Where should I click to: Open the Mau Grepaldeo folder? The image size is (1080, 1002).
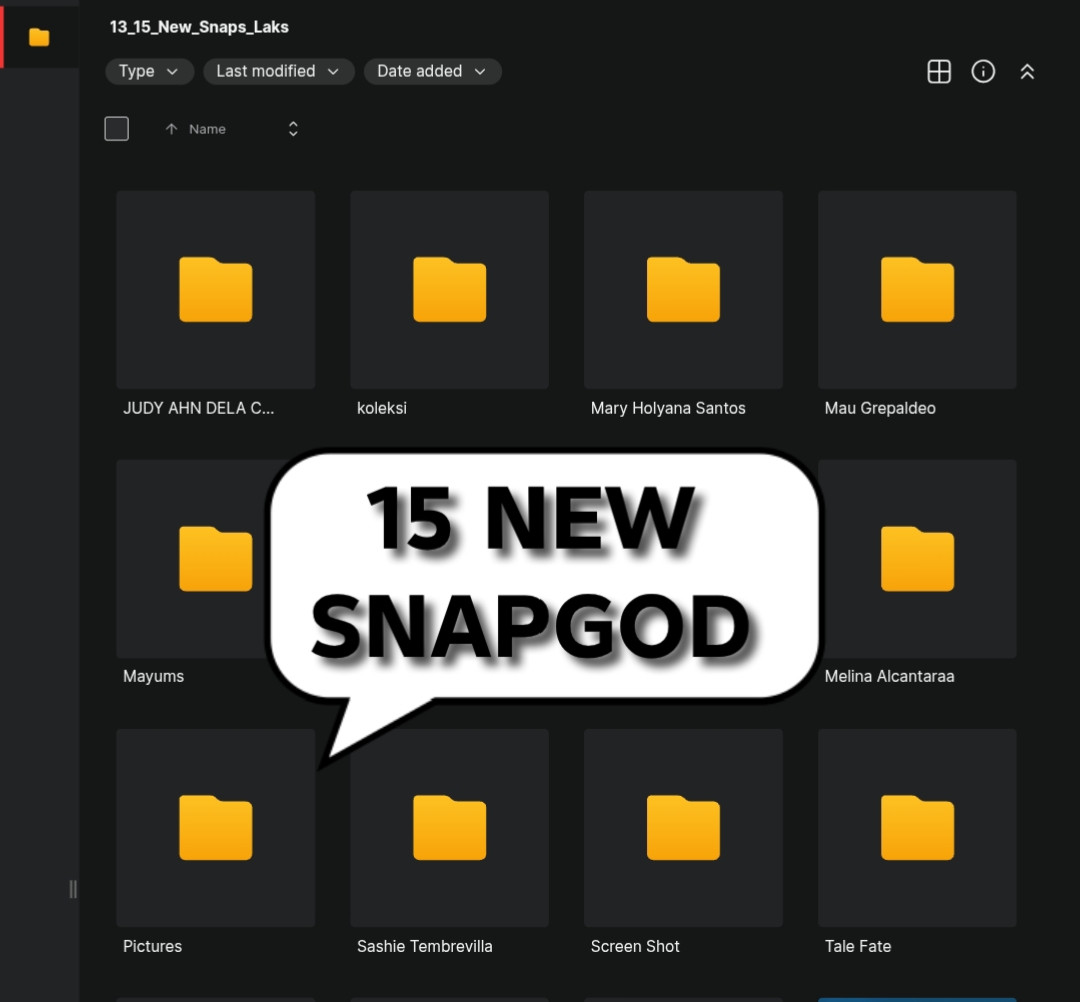[x=917, y=303]
